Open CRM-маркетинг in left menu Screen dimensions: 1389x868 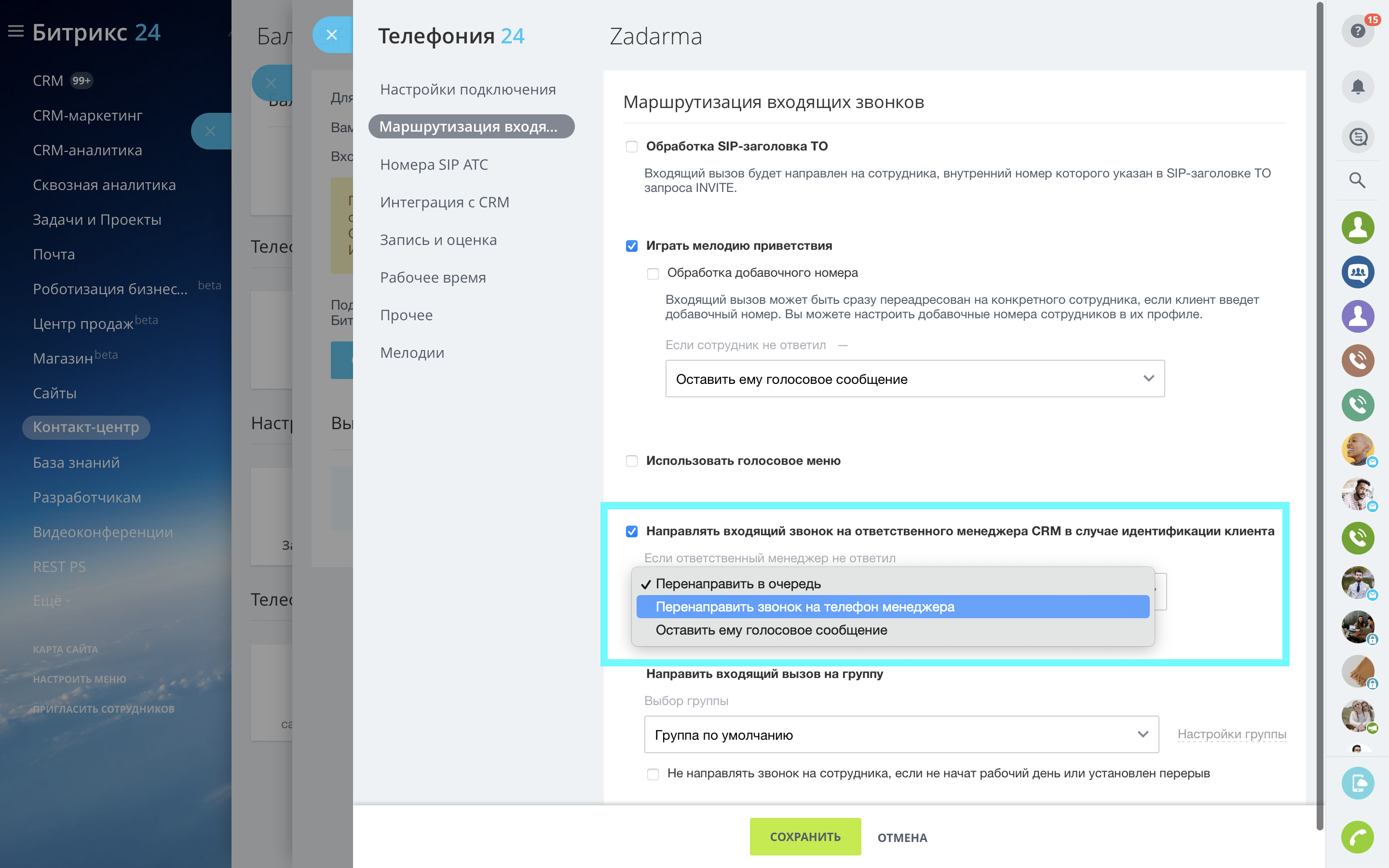87,115
